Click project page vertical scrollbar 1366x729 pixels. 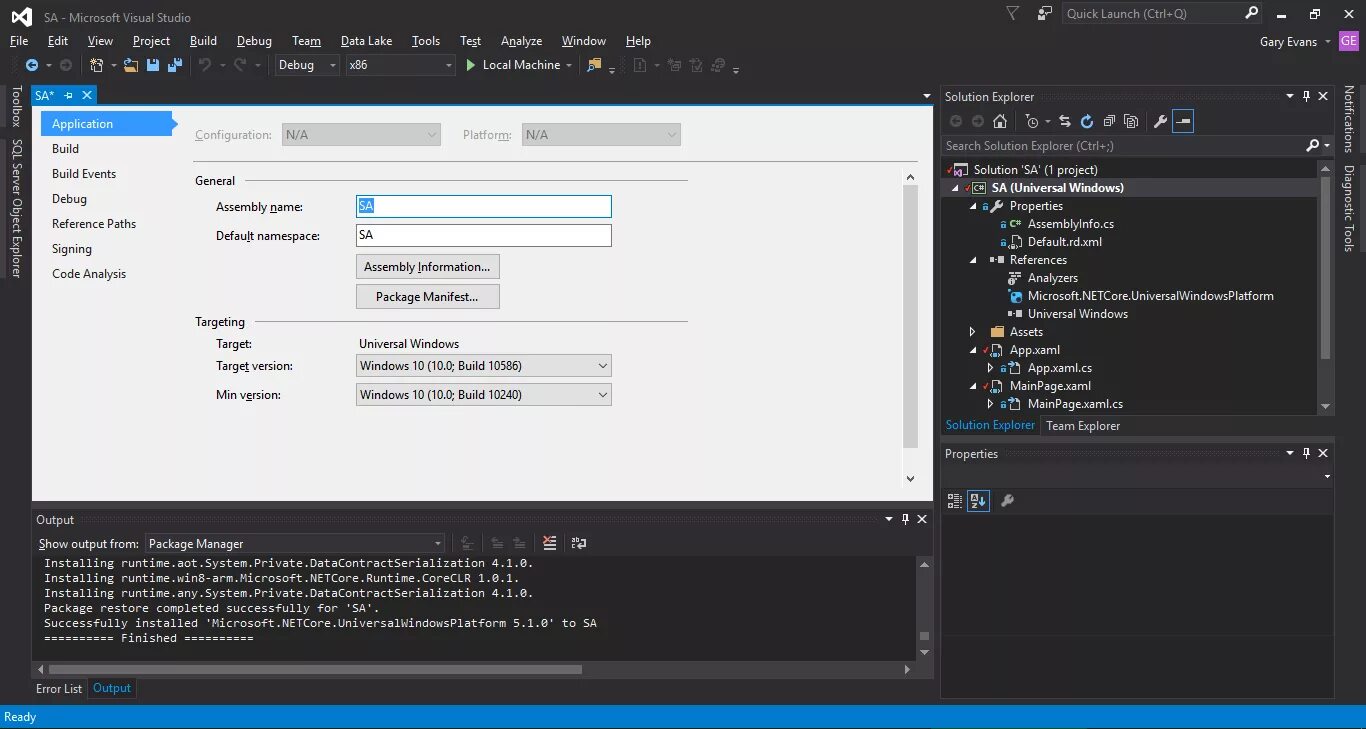tap(910, 315)
